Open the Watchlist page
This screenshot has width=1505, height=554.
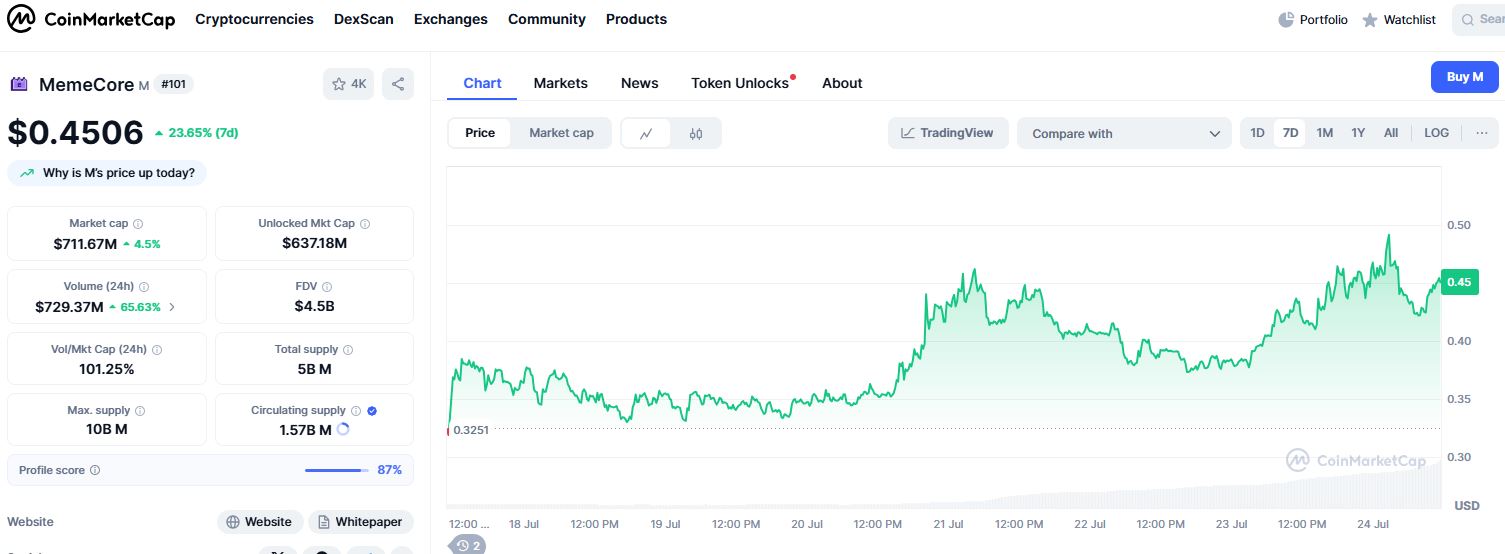pos(1399,20)
